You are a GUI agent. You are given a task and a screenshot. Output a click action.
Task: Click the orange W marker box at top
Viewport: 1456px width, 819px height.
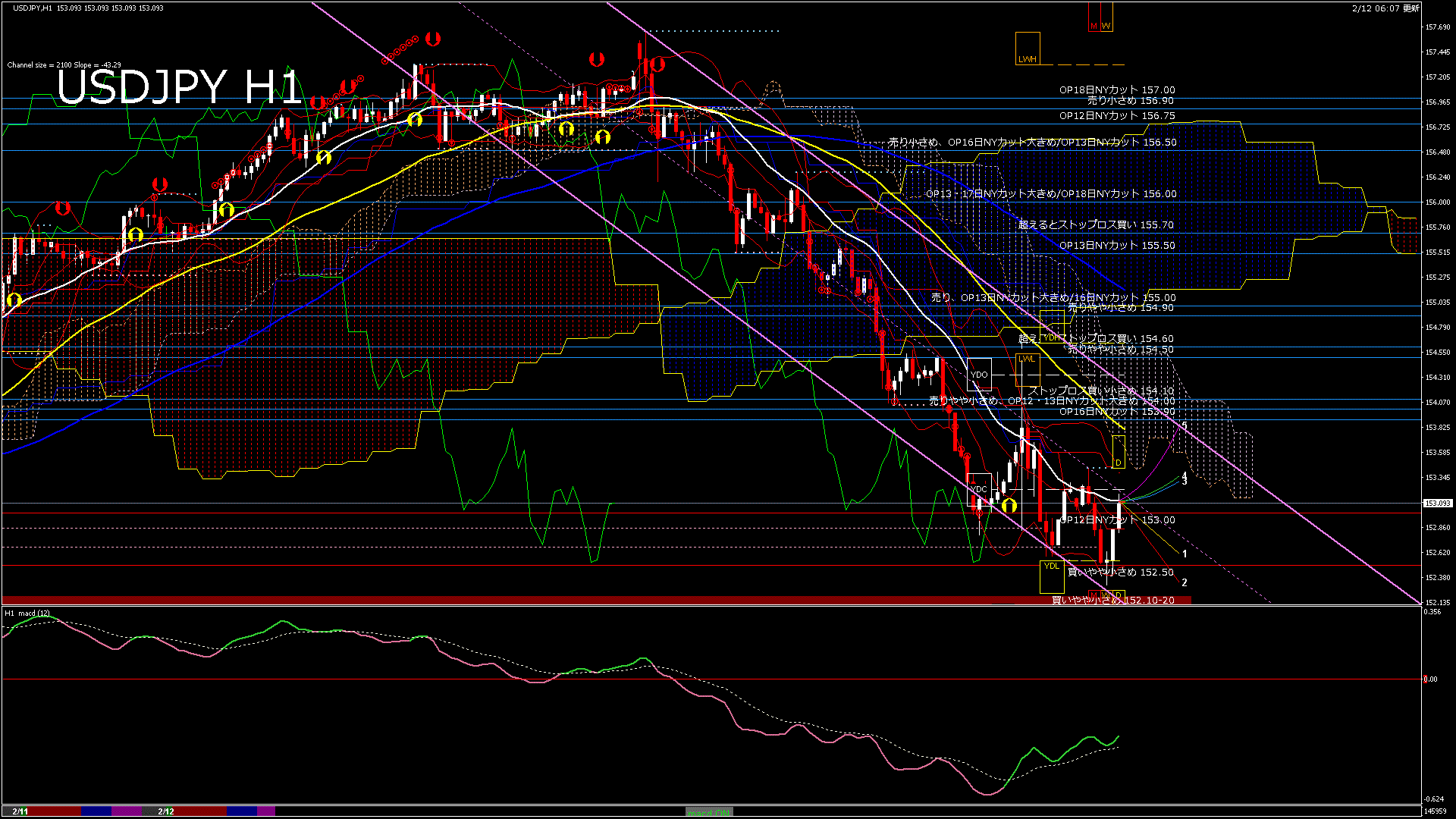click(x=1106, y=17)
